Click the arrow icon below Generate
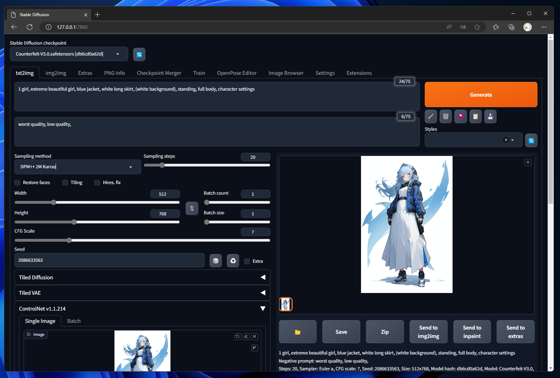Screen dimensions: 560x378 (x=431, y=116)
